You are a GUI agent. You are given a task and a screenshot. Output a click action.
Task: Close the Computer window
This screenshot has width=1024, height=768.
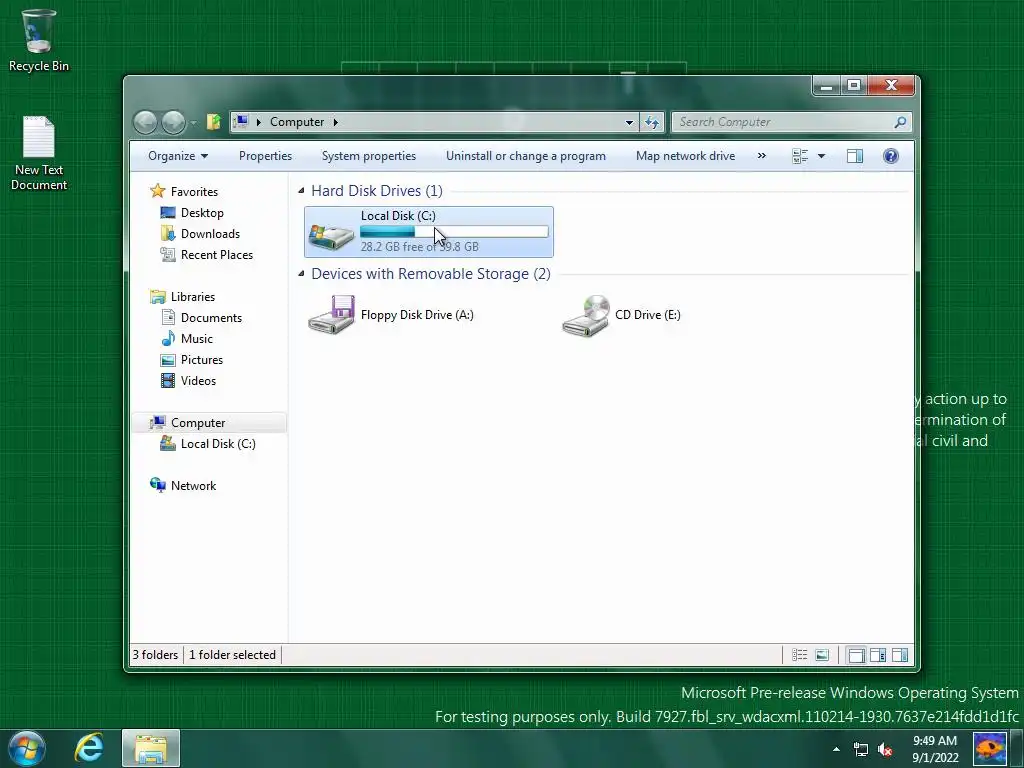click(891, 86)
